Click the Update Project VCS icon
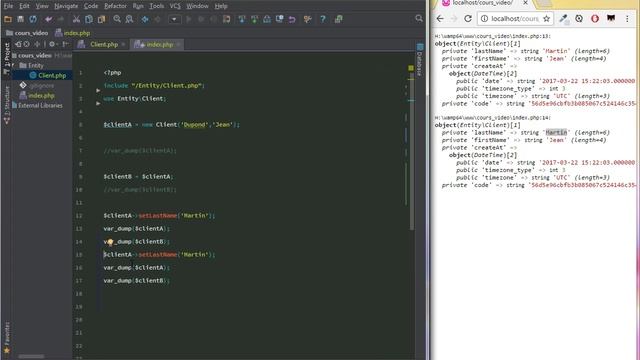This screenshot has width=640, height=360. pyautogui.click(x=242, y=19)
